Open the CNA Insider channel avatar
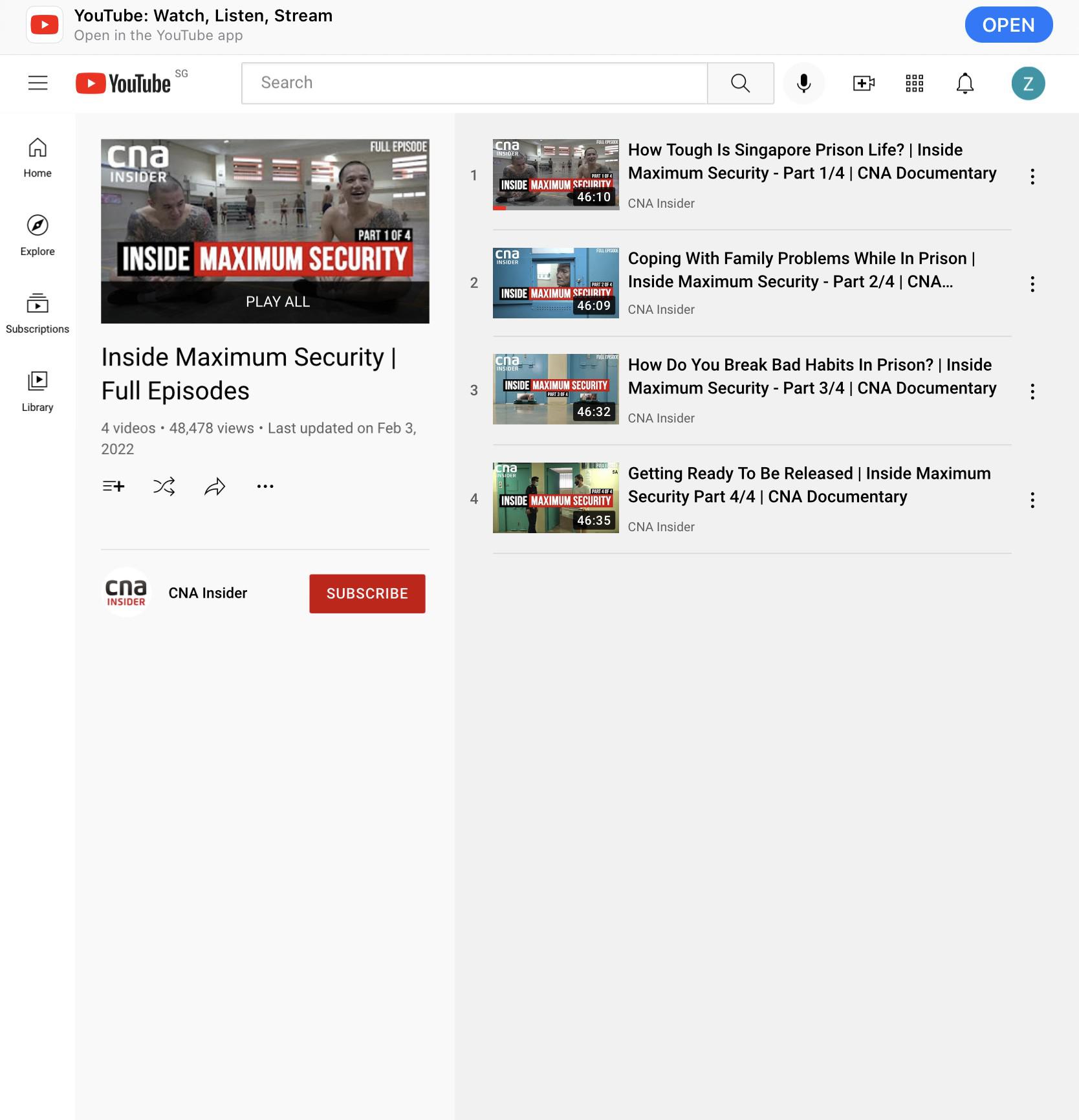This screenshot has width=1079, height=1120. [126, 592]
